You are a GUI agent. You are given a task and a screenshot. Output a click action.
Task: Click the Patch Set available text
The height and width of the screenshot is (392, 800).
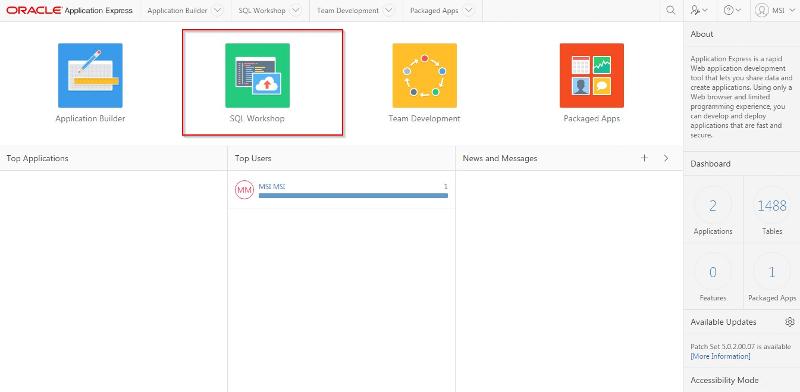click(741, 347)
